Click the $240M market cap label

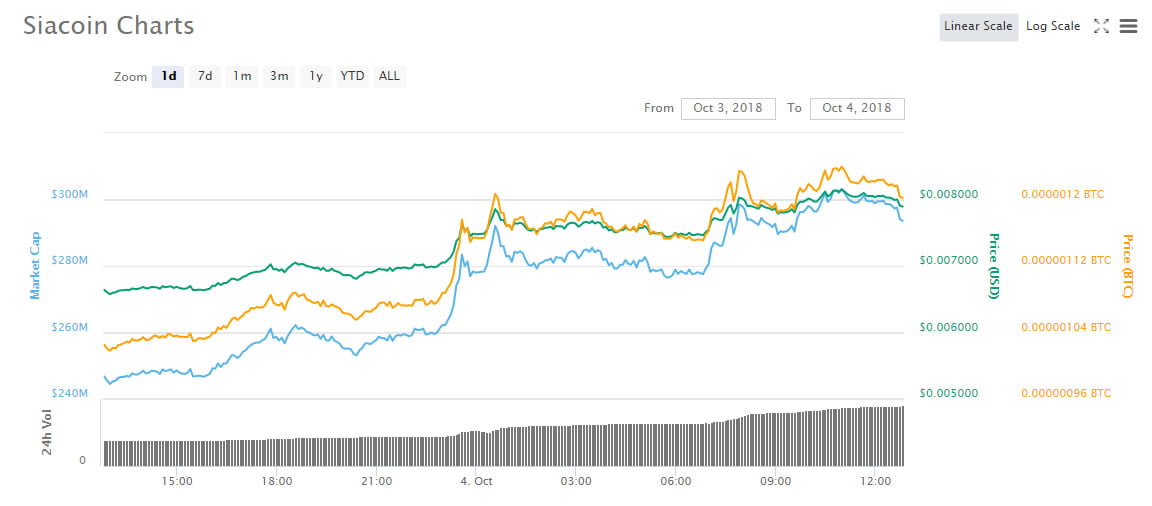(x=70, y=393)
